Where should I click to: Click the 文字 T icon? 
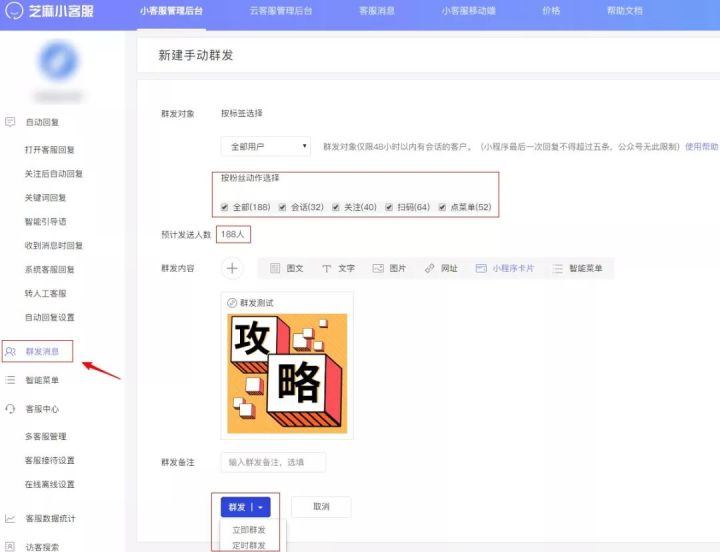point(326,268)
